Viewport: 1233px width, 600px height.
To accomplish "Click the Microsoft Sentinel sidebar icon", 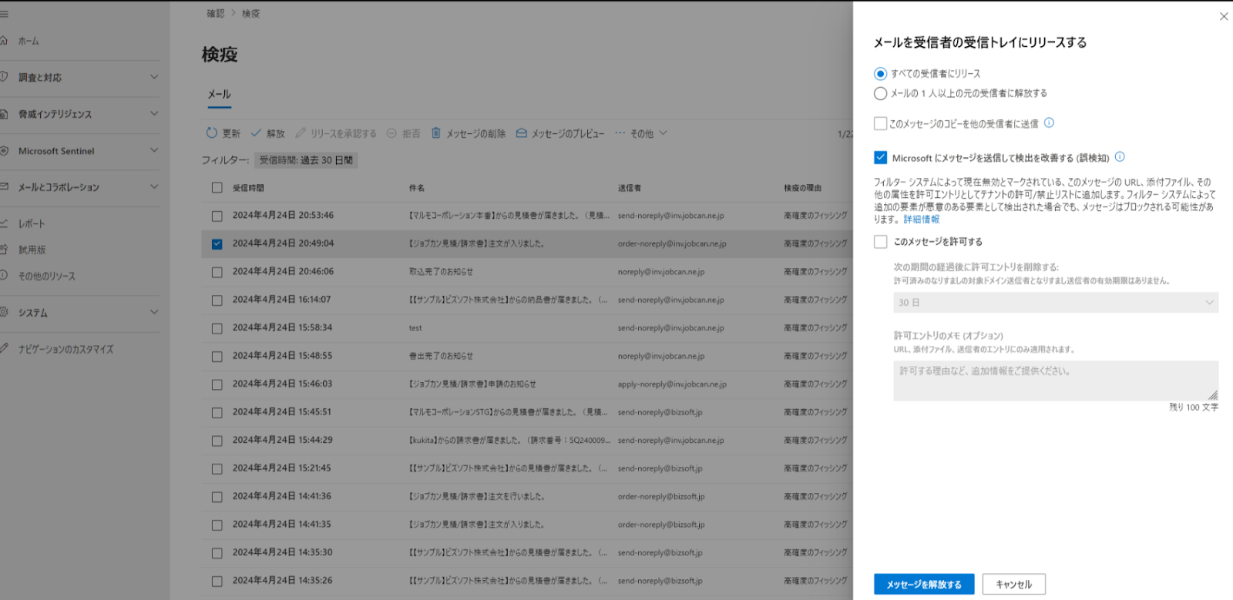I will (5, 151).
